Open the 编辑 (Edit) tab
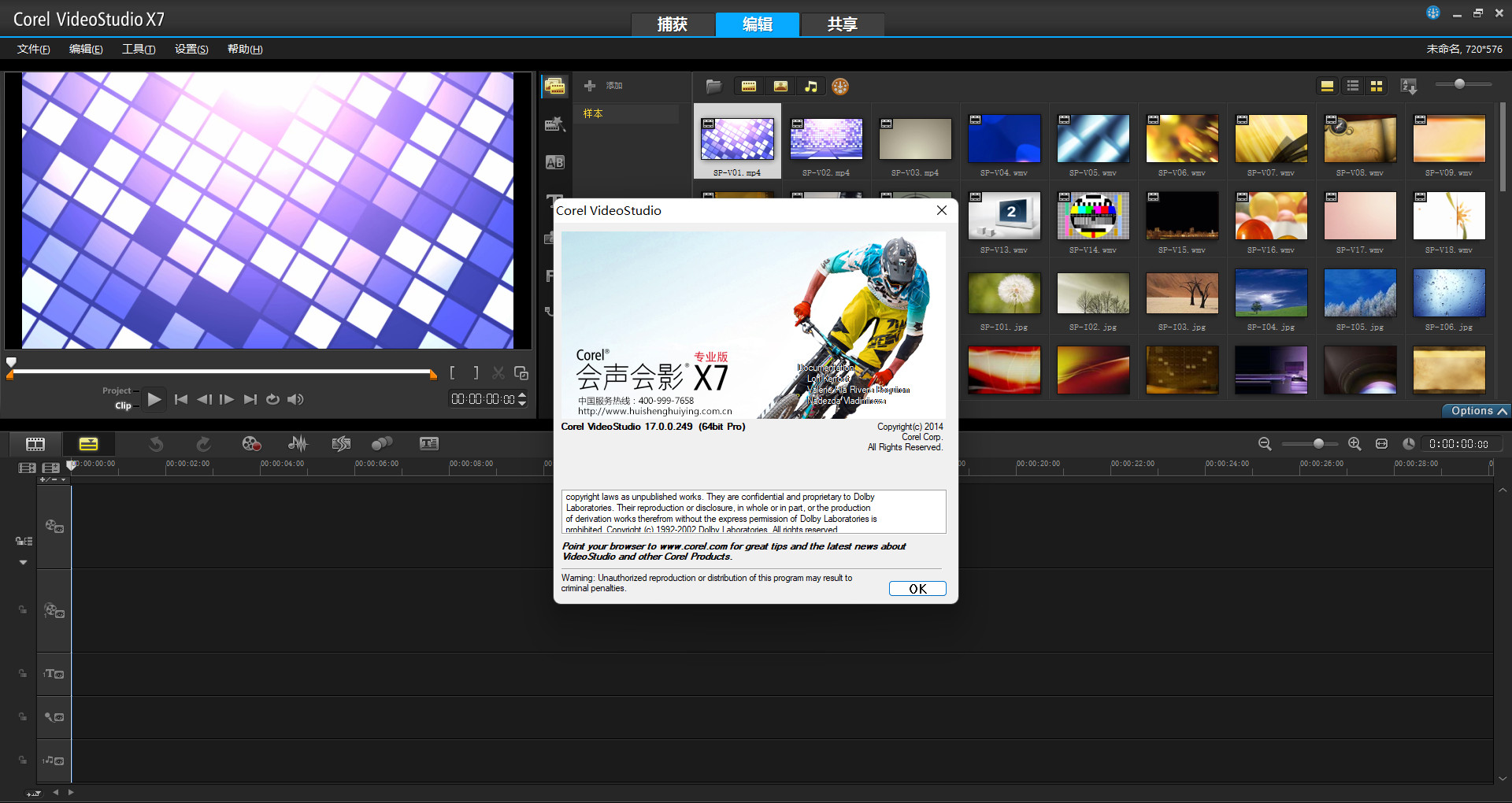 coord(758,24)
